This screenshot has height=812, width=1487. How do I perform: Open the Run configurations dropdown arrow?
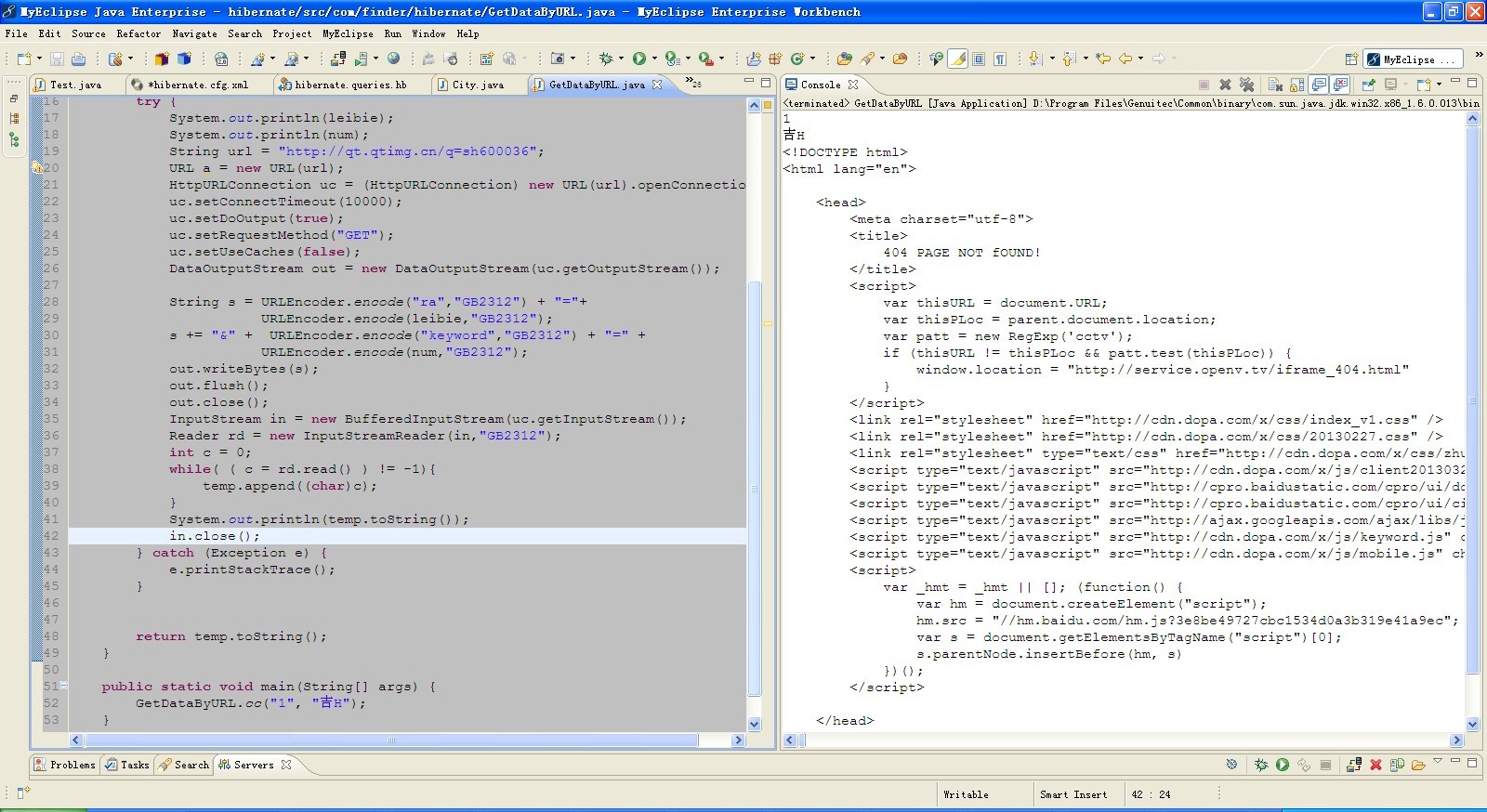click(x=654, y=59)
